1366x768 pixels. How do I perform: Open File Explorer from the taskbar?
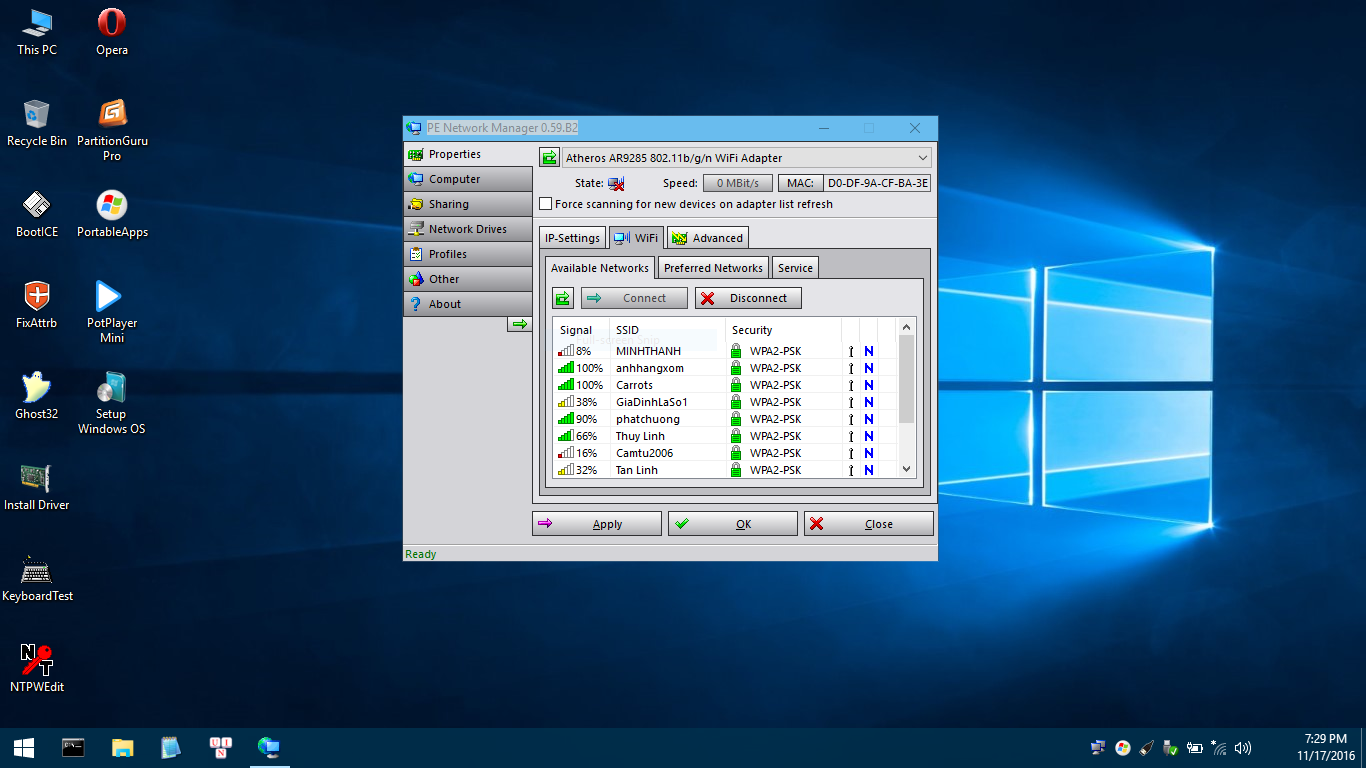tap(122, 747)
